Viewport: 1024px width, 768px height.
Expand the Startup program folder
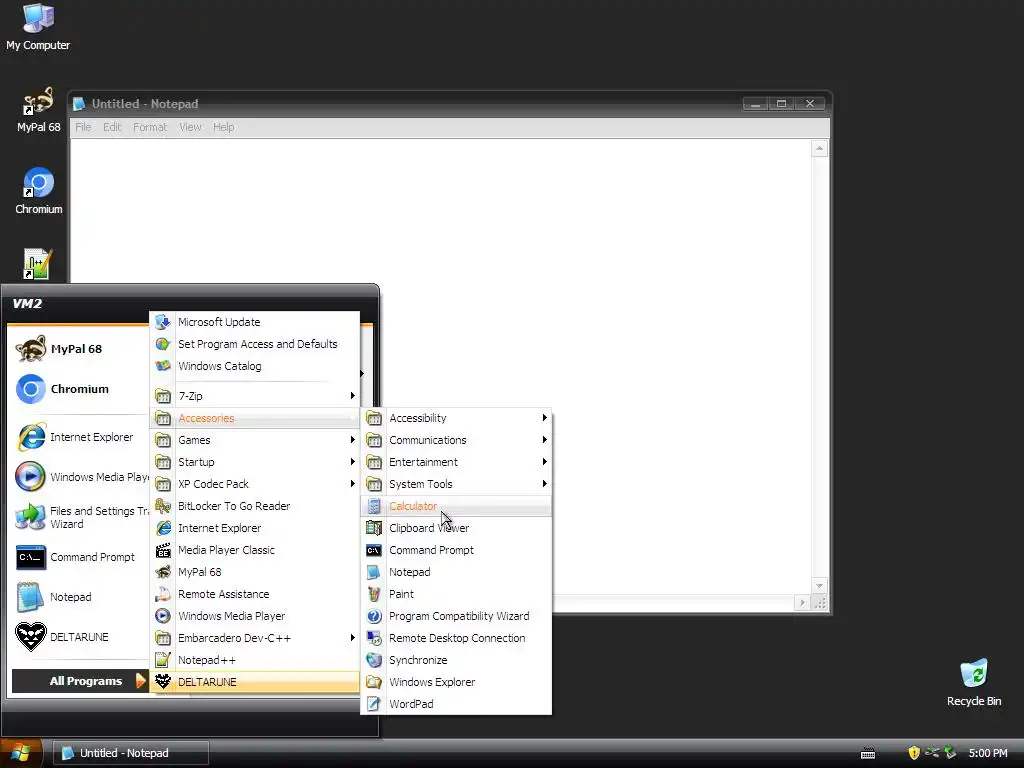(255, 462)
